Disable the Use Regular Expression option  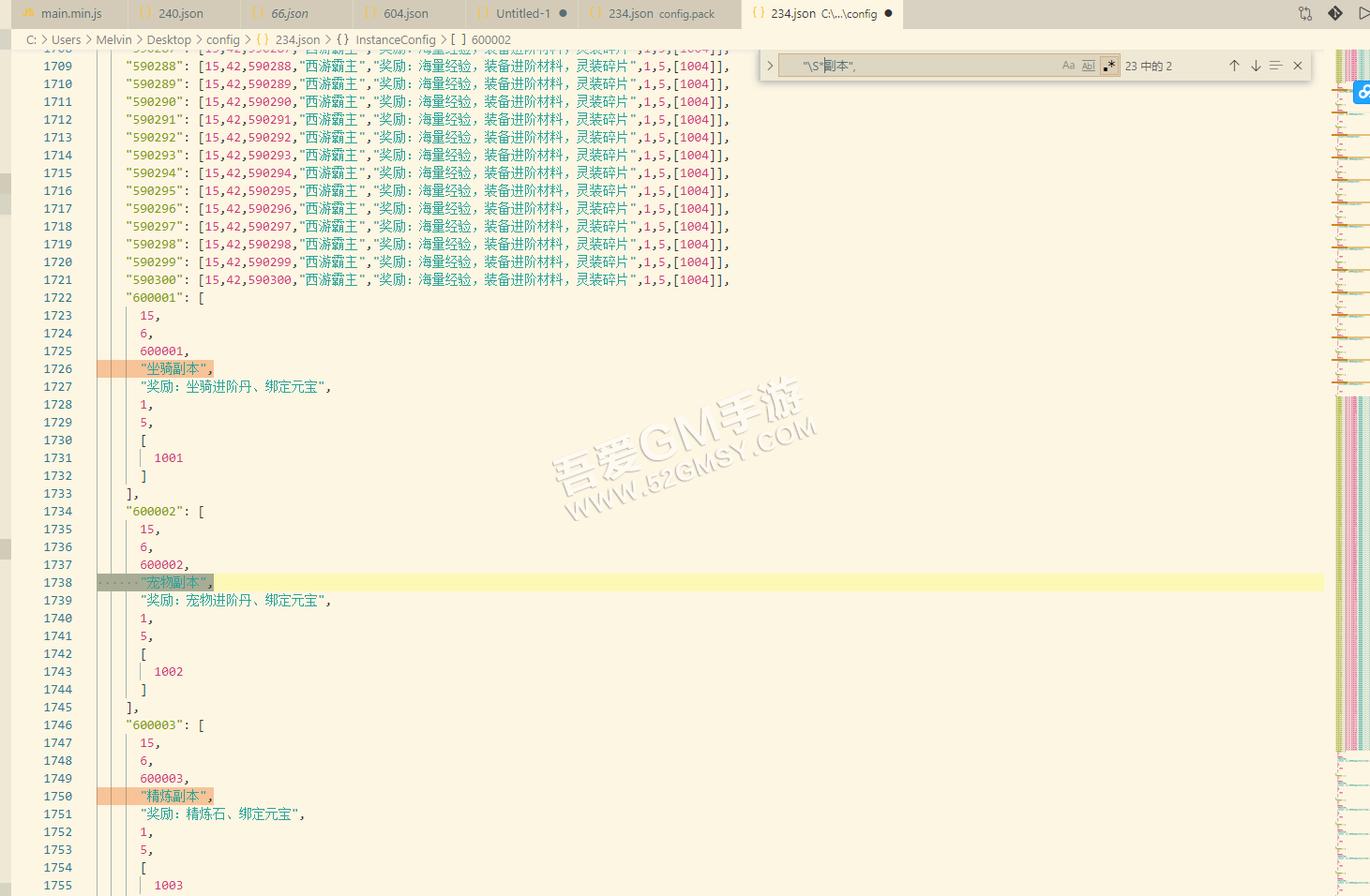point(1109,66)
